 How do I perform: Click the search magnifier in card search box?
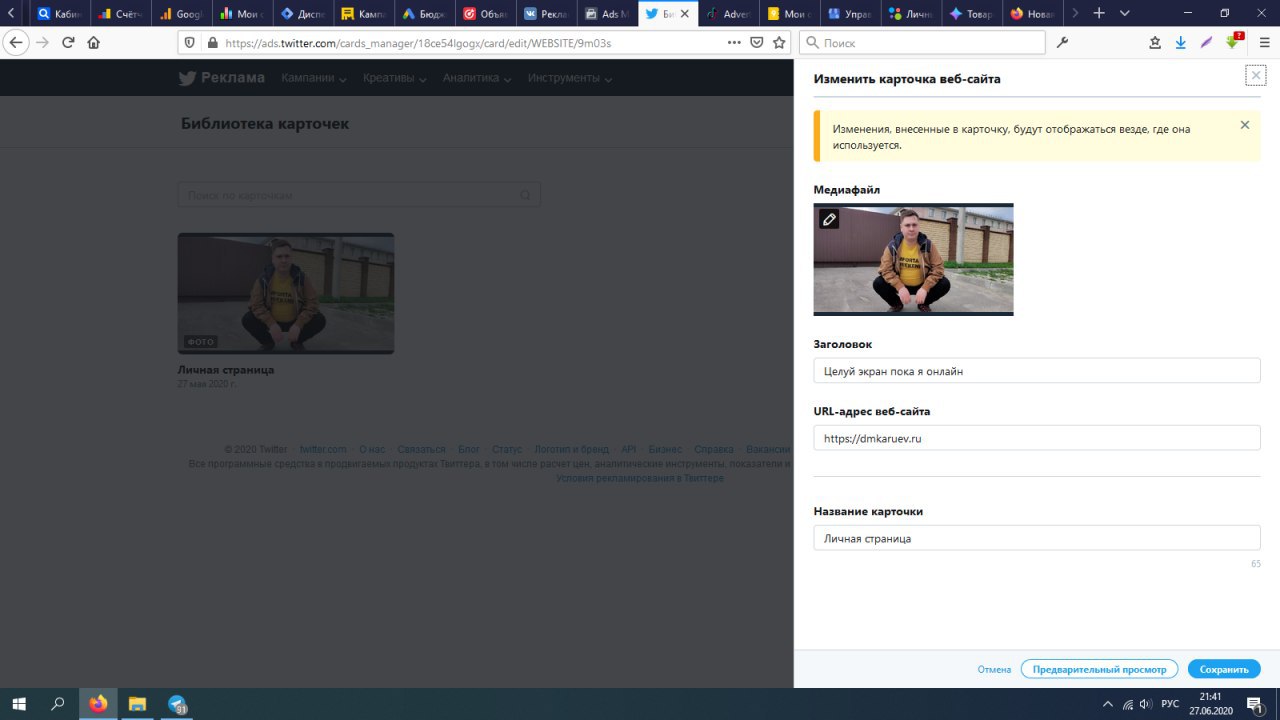[x=526, y=195]
